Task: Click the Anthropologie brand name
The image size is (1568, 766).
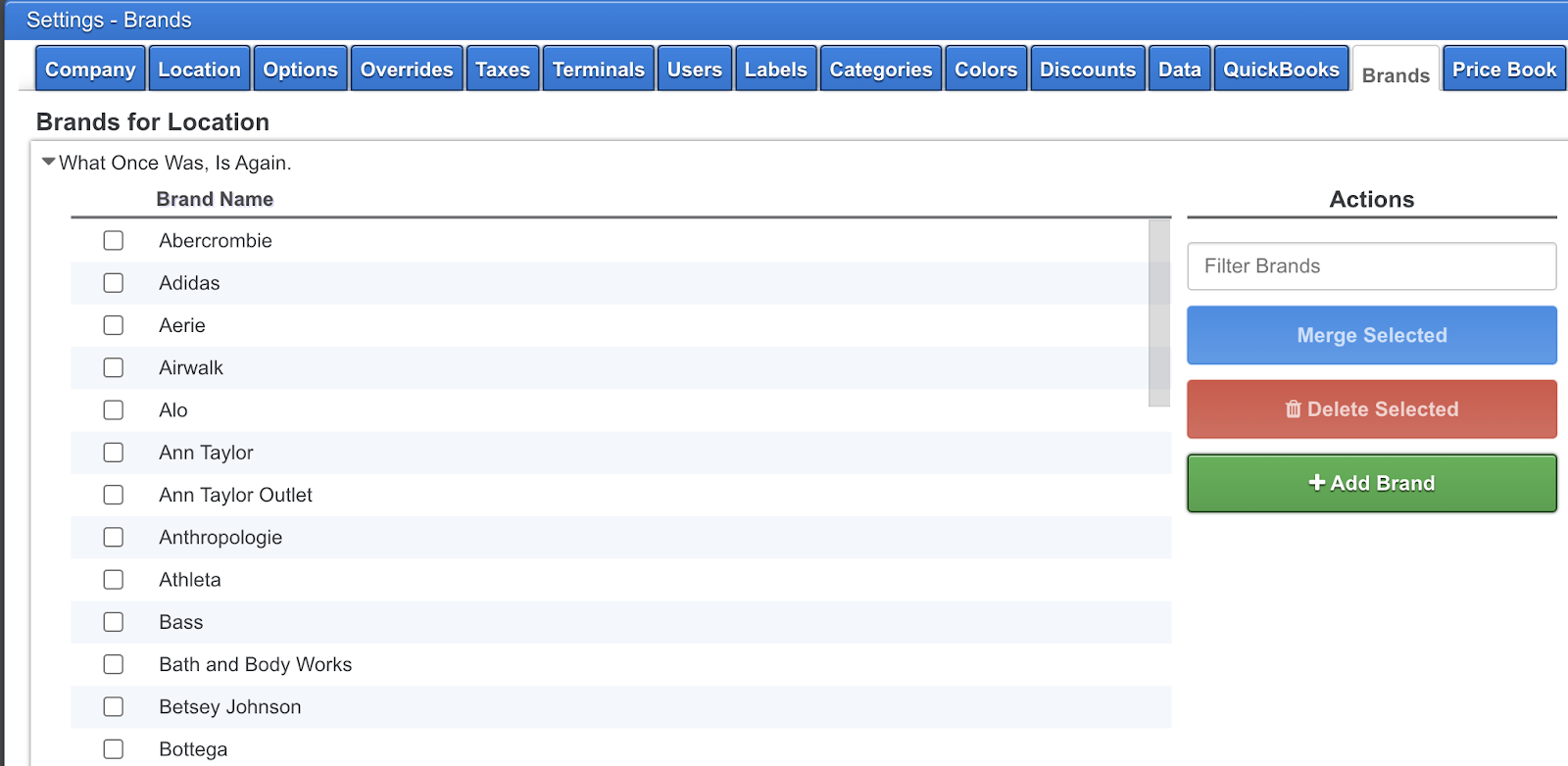Action: coord(220,537)
